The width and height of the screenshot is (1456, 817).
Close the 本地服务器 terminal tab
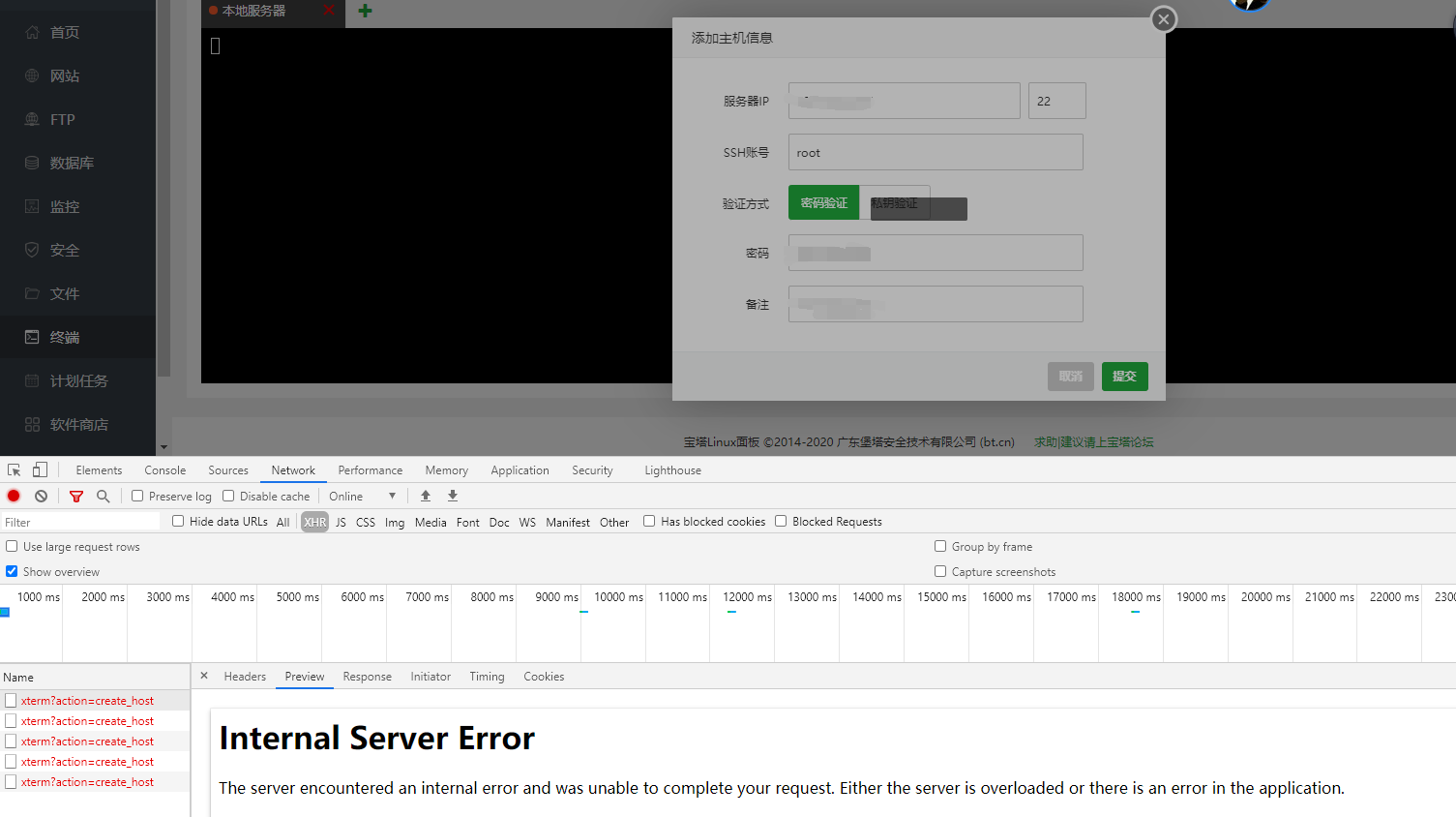(329, 11)
